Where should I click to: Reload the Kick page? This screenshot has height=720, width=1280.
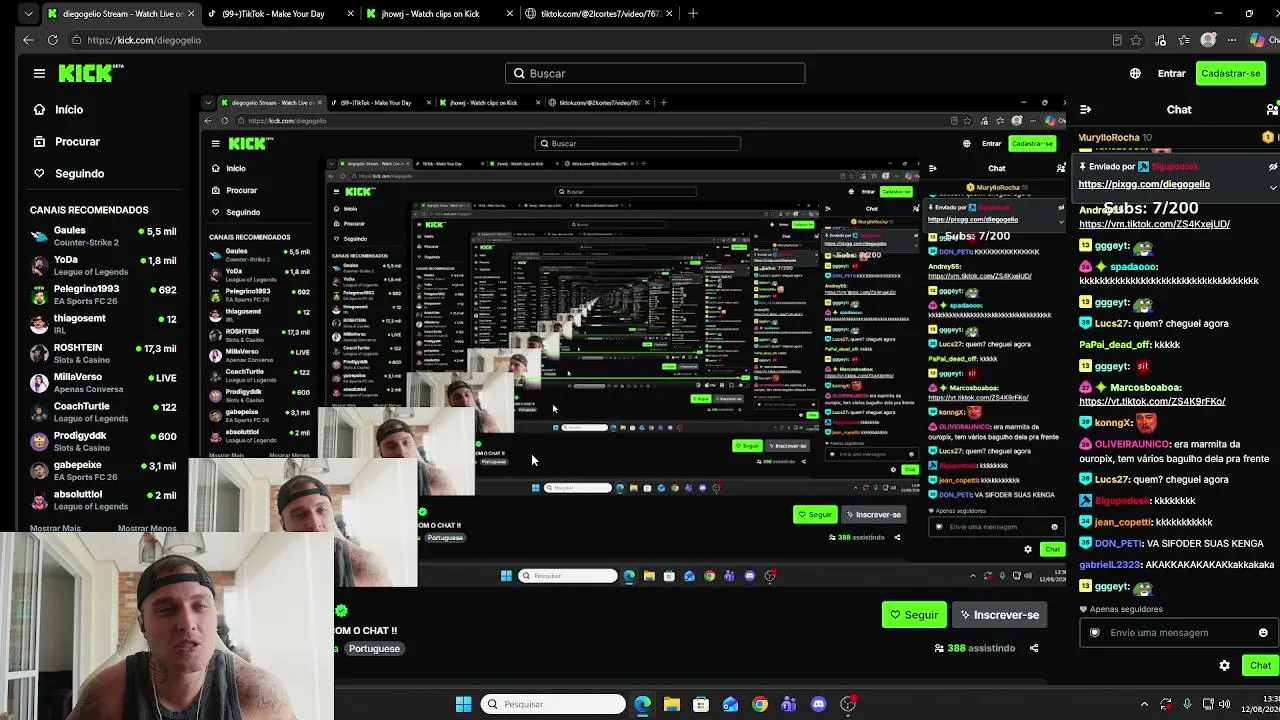tap(52, 40)
